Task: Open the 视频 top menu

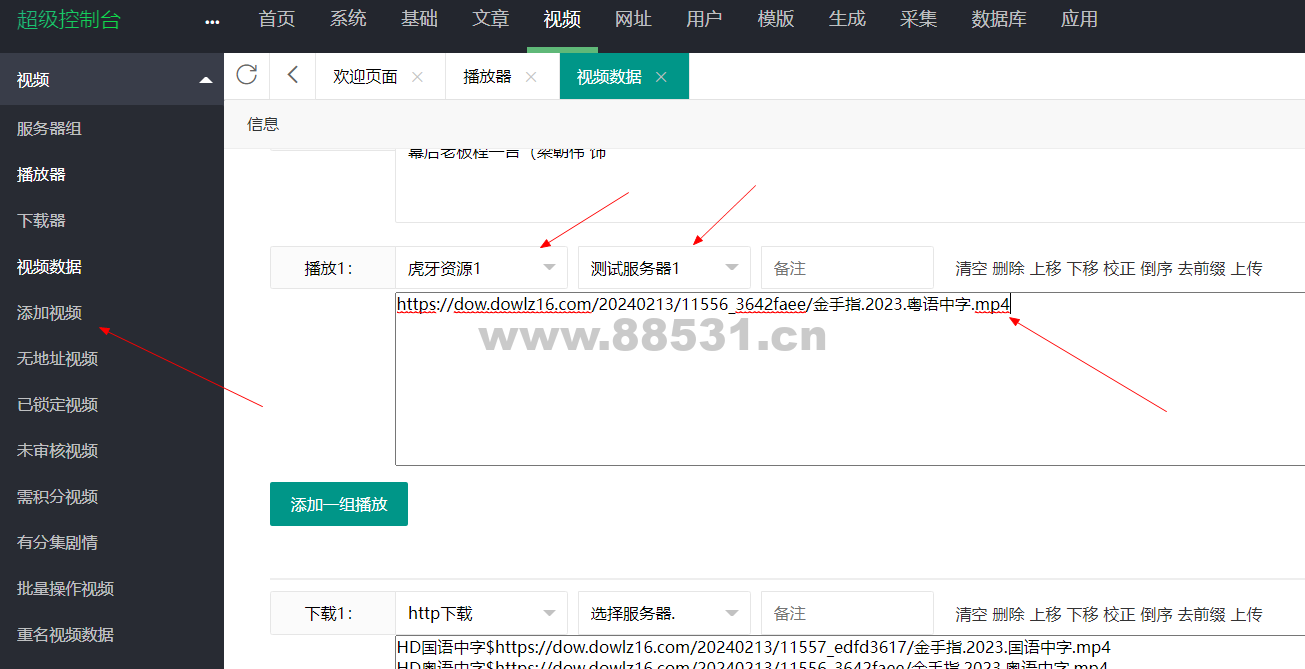Action: click(x=562, y=19)
